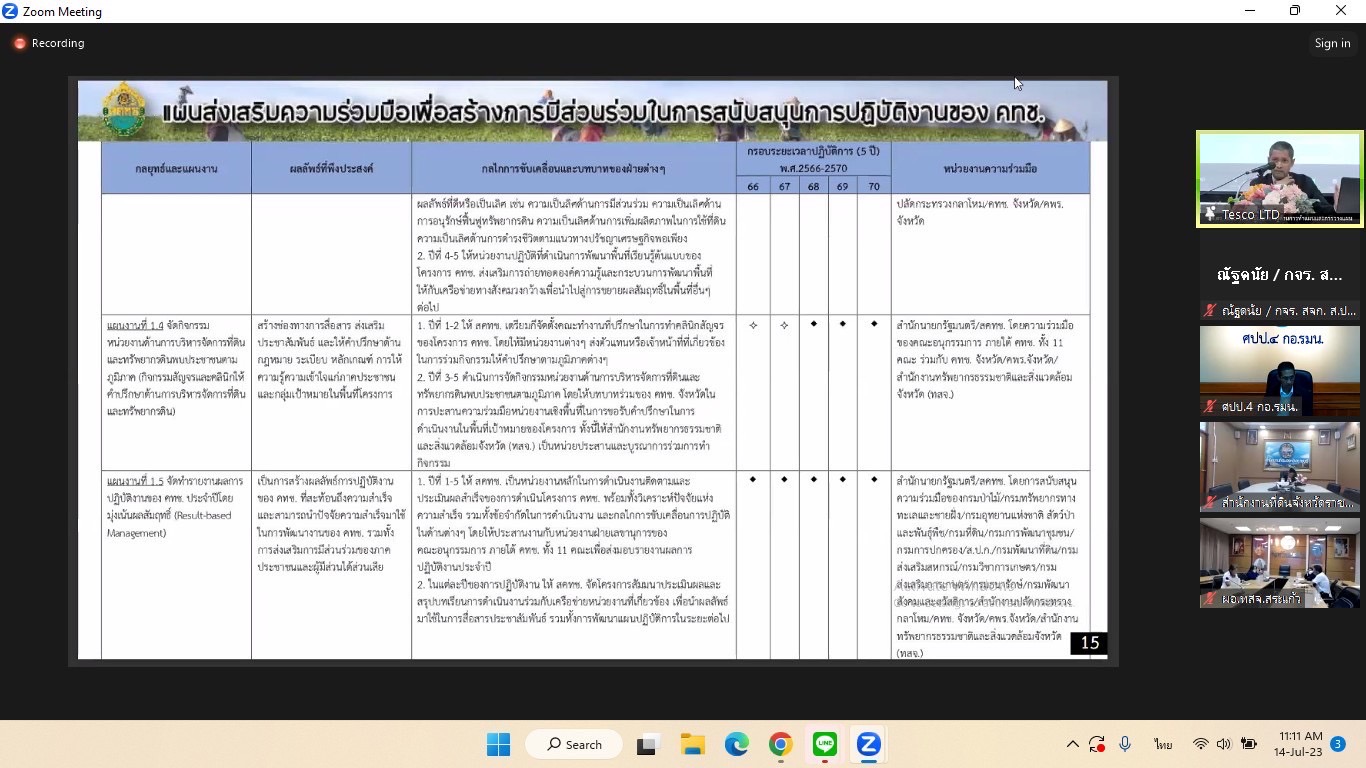Click the year 66 column header
Viewport: 1366px width, 768px height.
coord(752,186)
